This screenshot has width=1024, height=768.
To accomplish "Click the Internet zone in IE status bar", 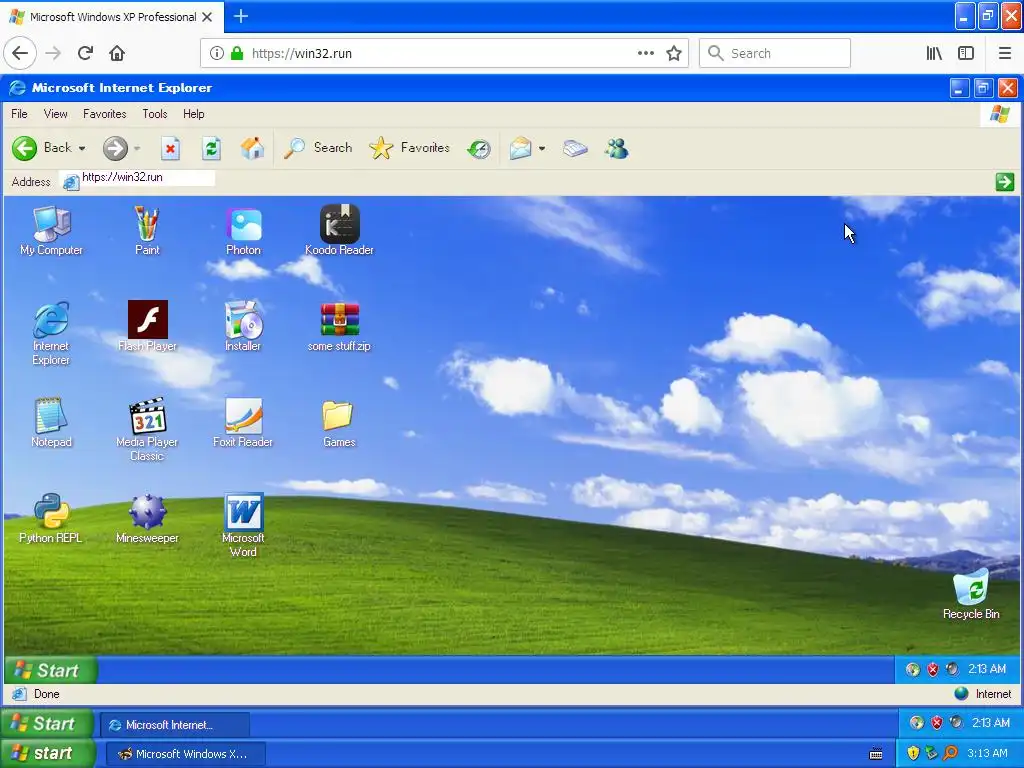I will (x=983, y=694).
